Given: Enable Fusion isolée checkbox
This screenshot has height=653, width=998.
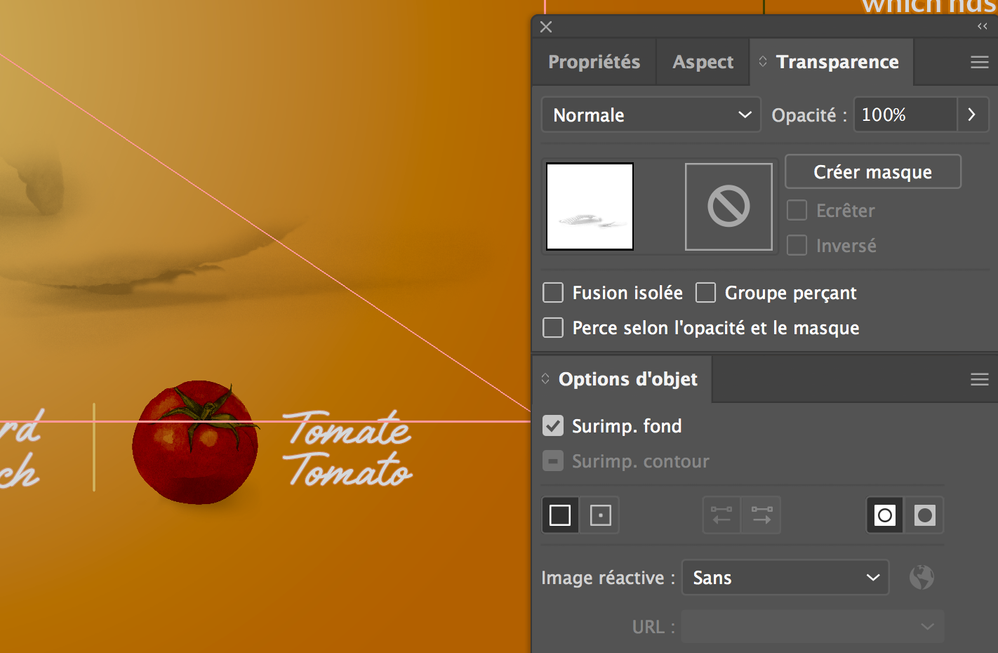Looking at the screenshot, I should point(553,293).
